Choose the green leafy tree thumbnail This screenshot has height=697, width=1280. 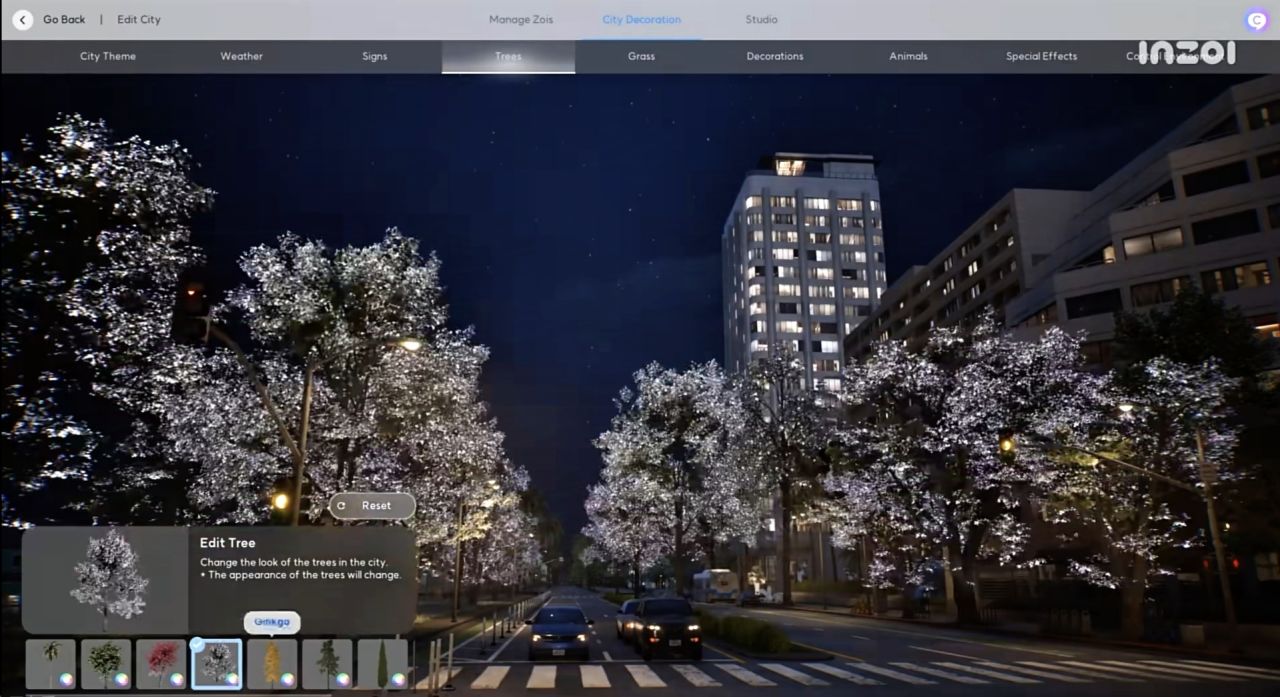click(106, 664)
